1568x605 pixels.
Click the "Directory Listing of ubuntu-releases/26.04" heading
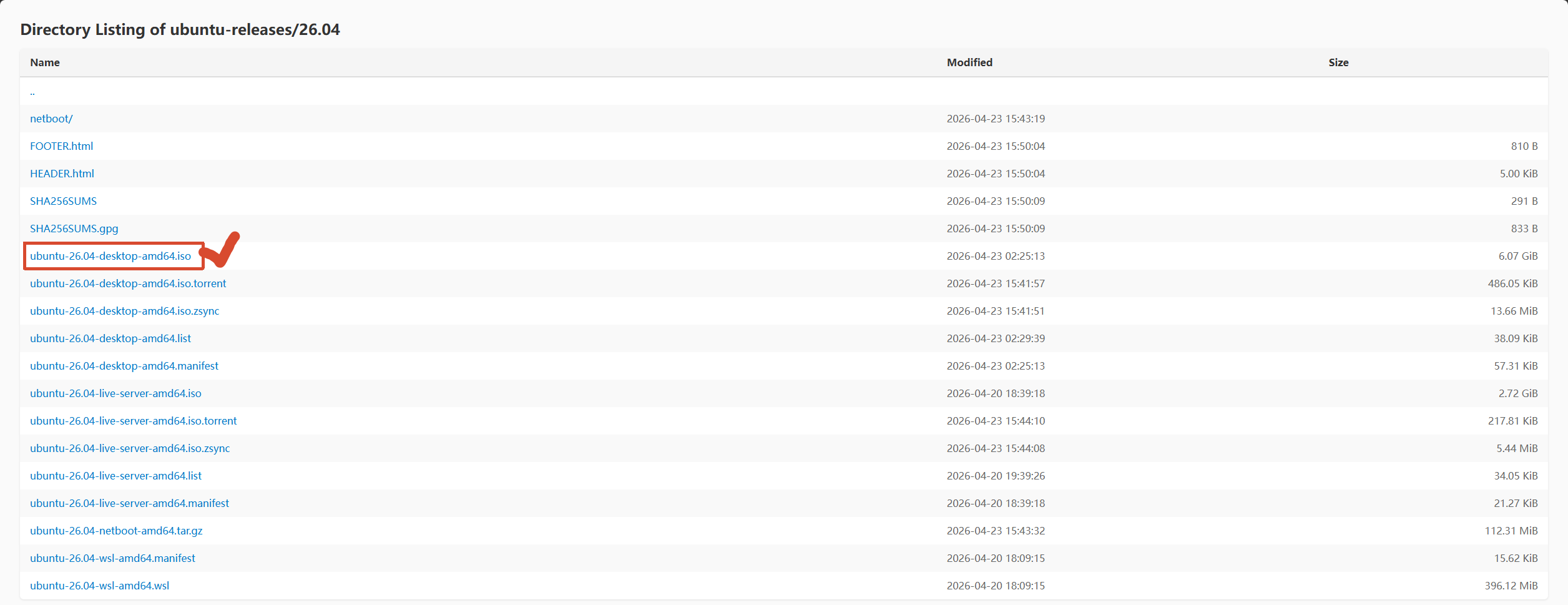pyautogui.click(x=180, y=29)
